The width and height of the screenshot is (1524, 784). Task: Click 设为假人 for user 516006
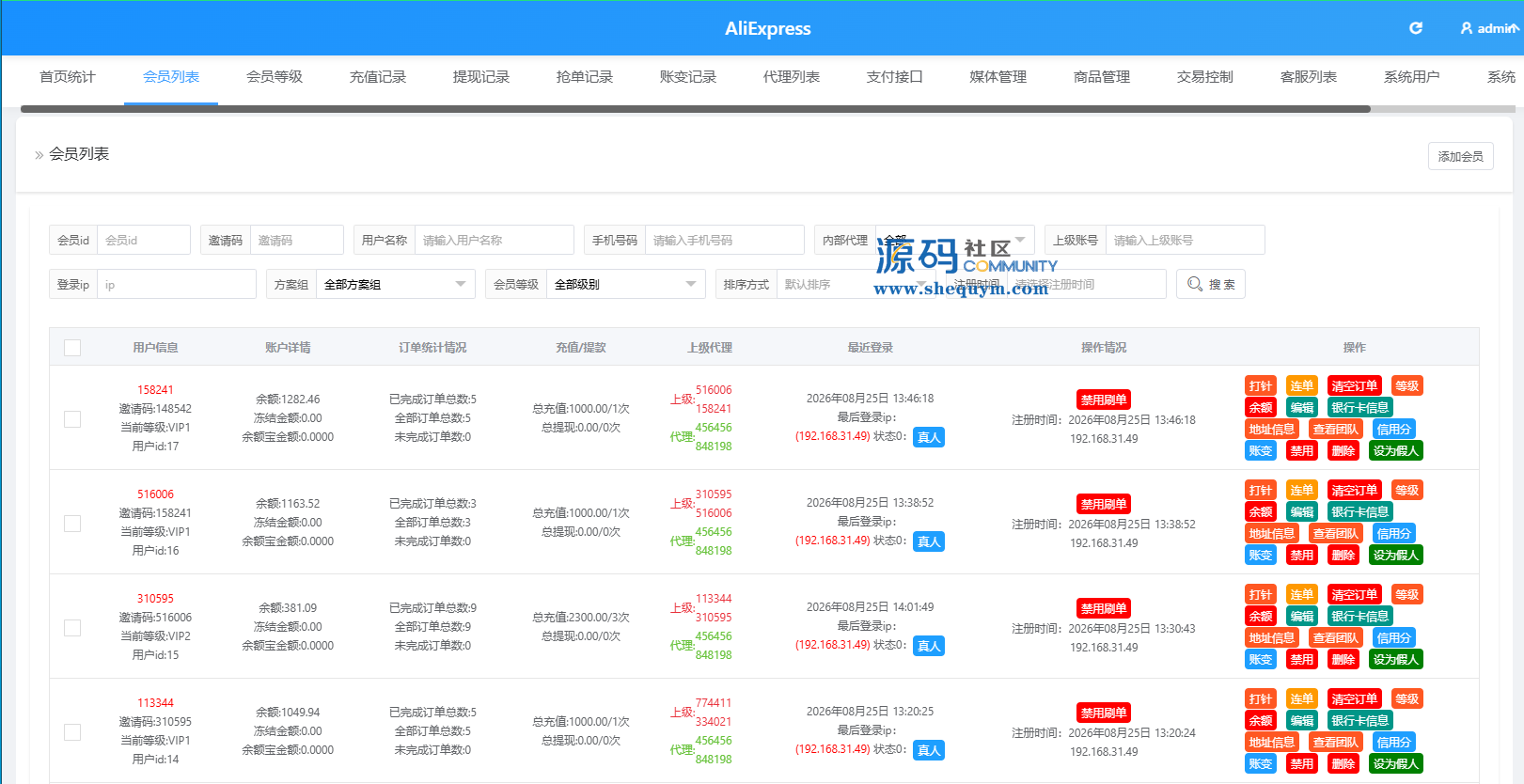[1396, 556]
